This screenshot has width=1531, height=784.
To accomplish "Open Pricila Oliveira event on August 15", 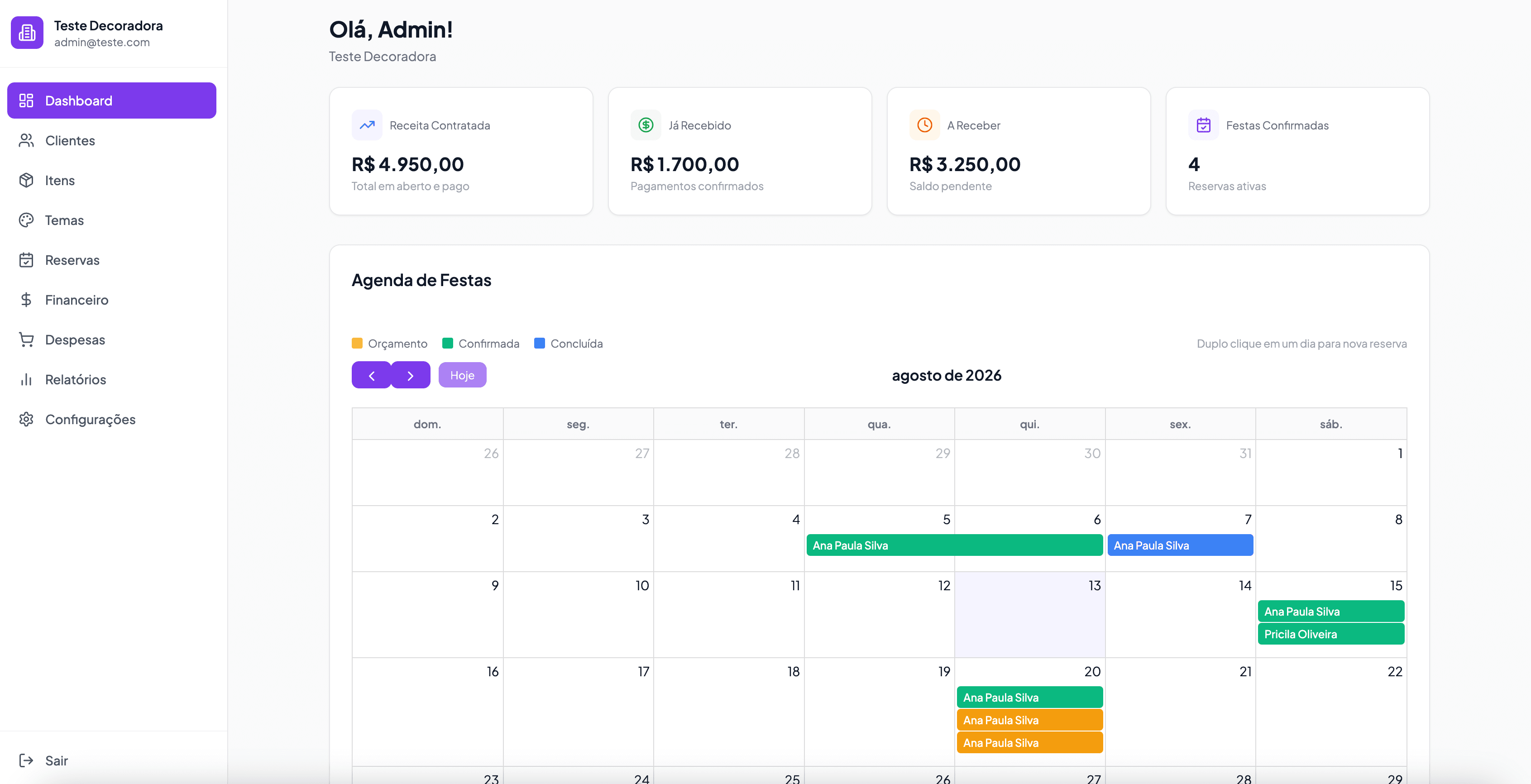I will click(1331, 634).
